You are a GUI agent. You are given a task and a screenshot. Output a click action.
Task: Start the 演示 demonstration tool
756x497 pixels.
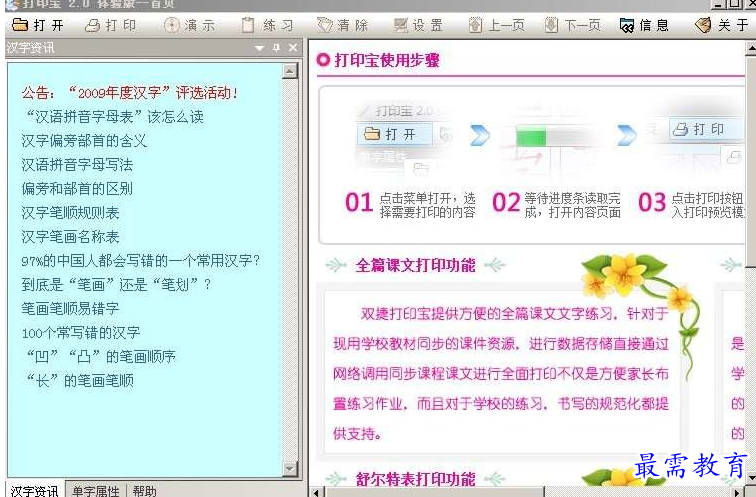(189, 25)
